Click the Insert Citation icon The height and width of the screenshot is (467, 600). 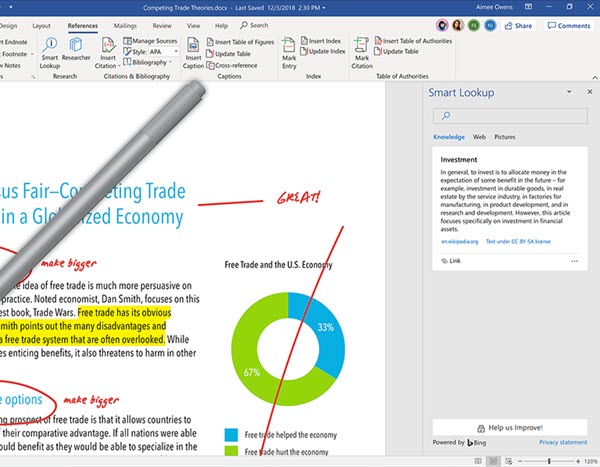[108, 45]
